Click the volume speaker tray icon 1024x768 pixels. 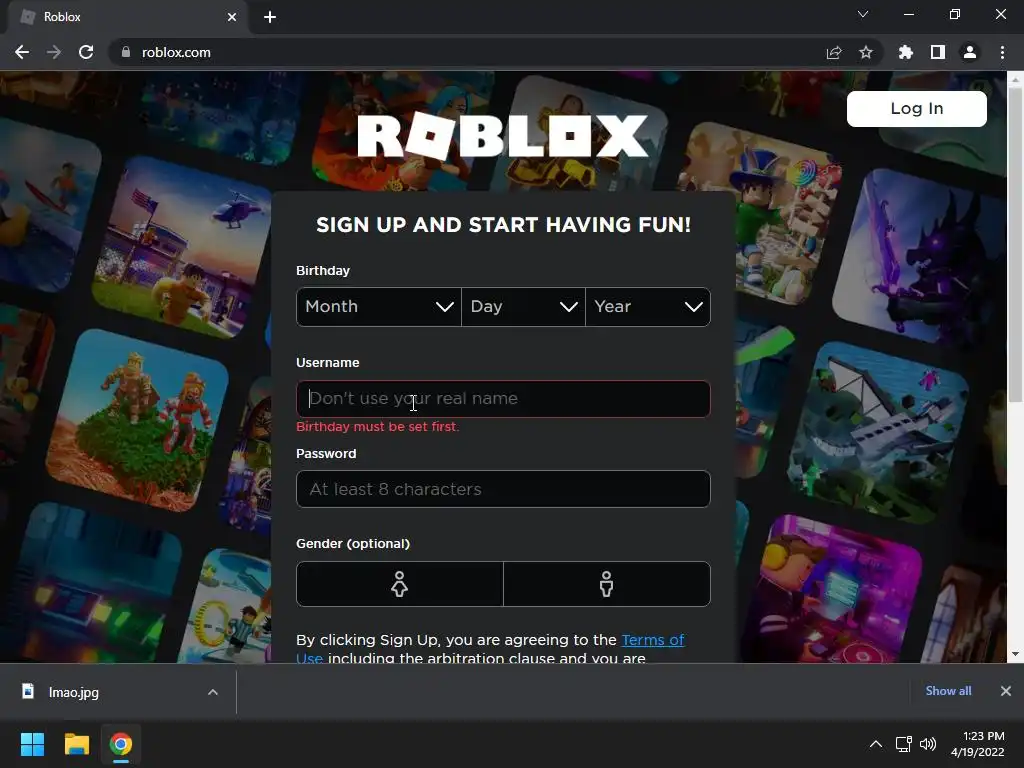pos(928,744)
